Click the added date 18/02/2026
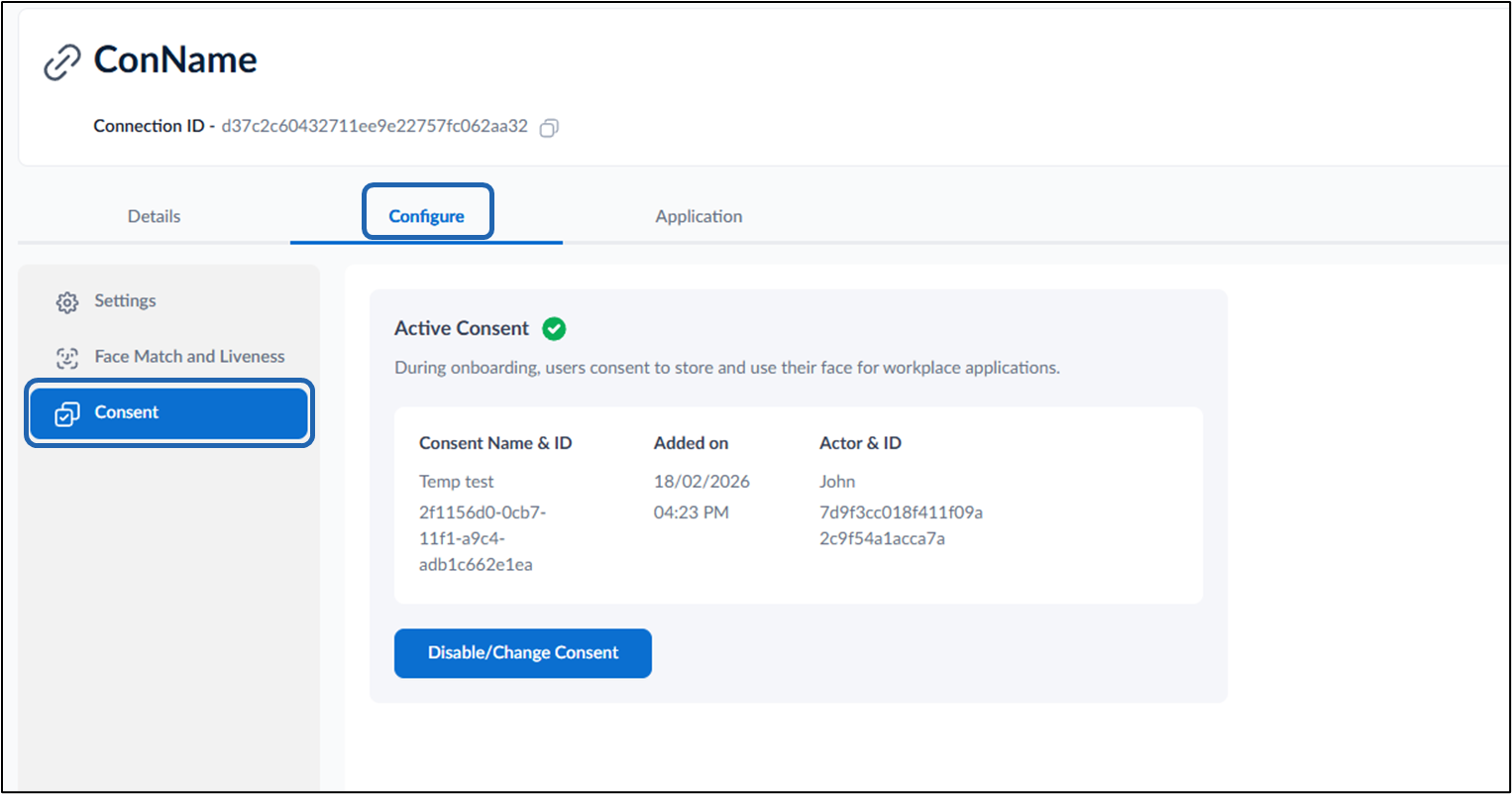 coord(702,482)
